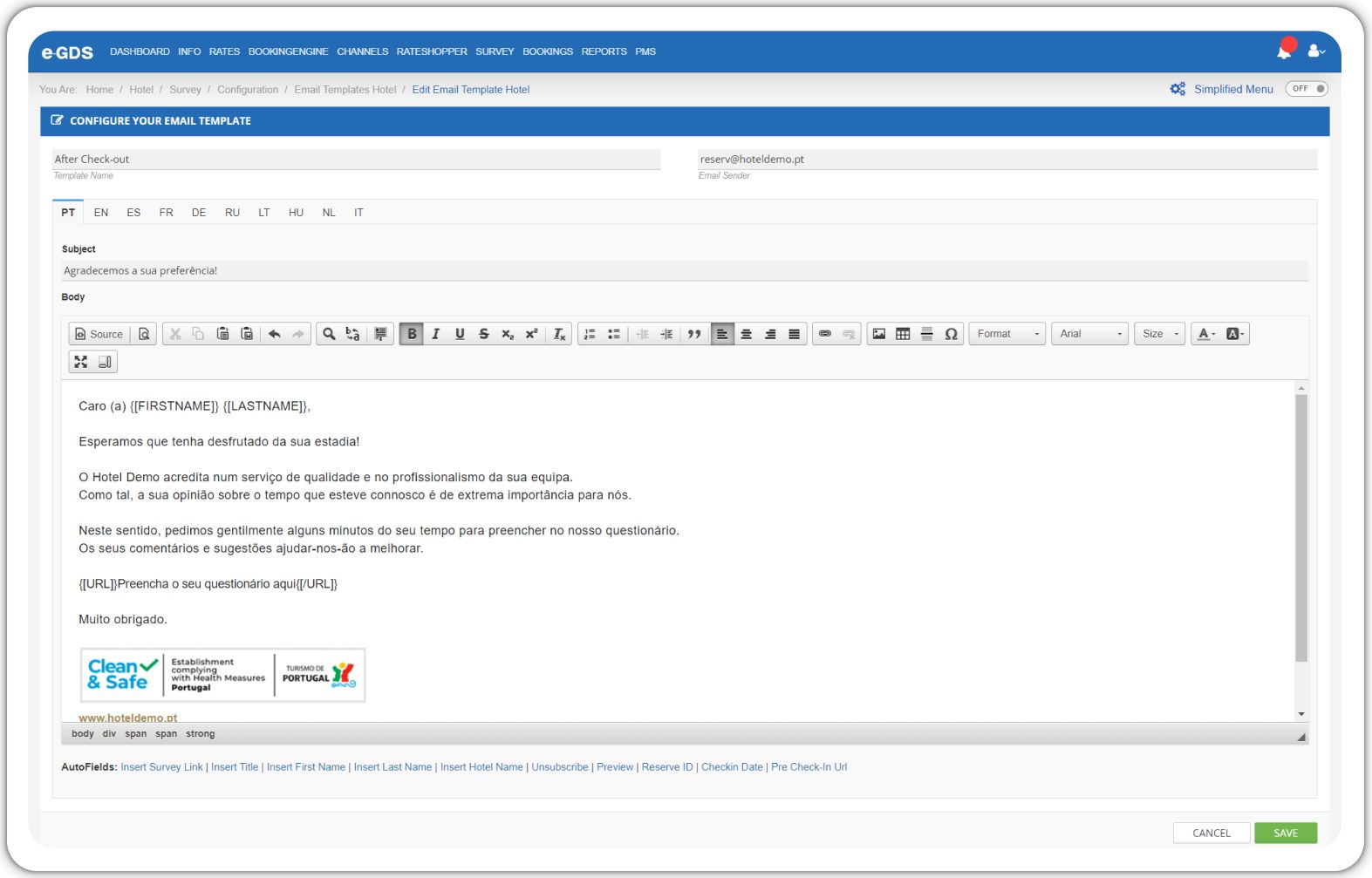
Task: Center align the text
Action: click(747, 334)
